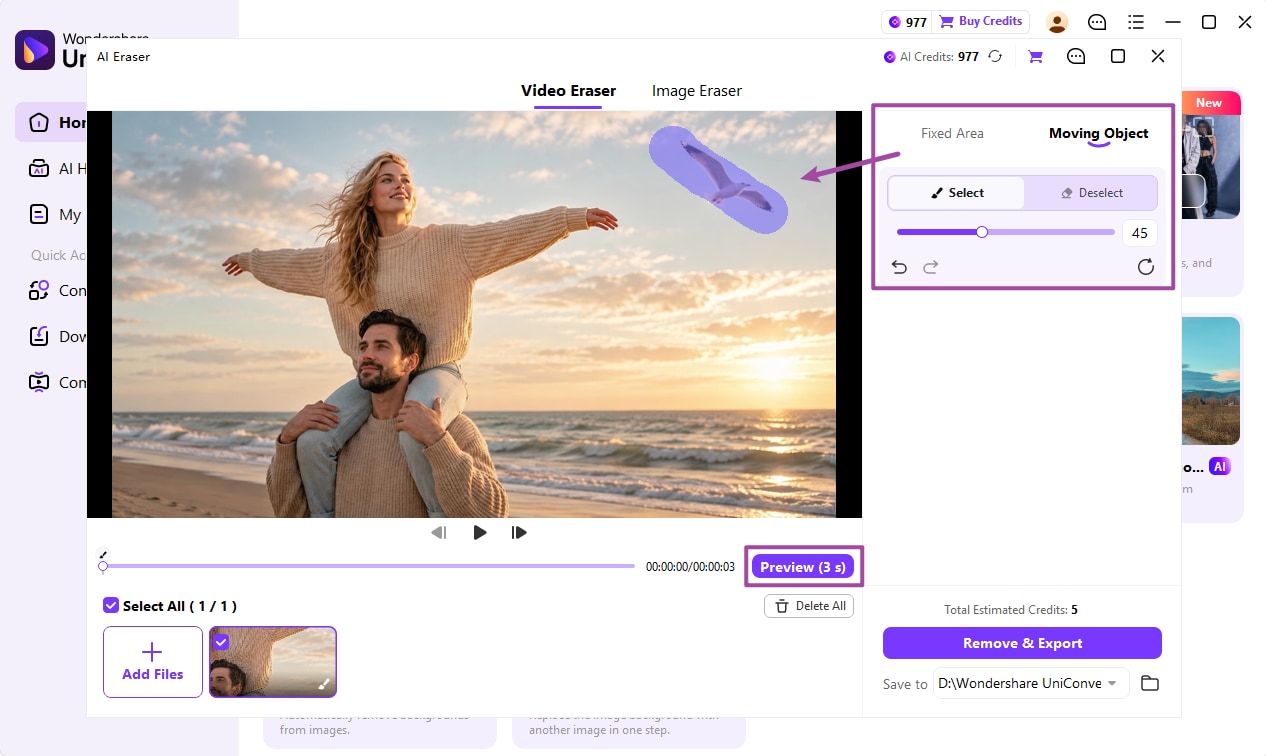
Task: Open the output folder icon
Action: pos(1150,683)
